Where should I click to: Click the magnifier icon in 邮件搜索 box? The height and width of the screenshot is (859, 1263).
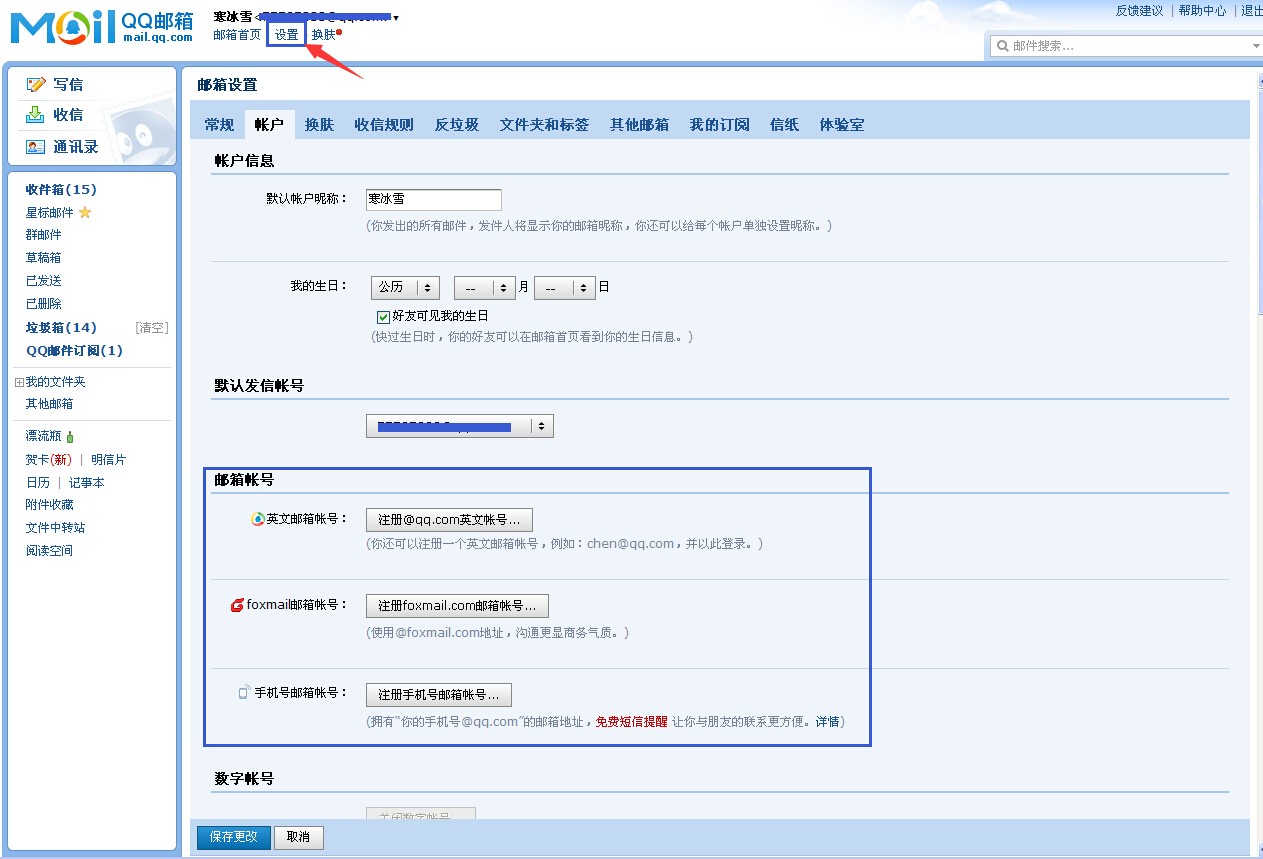[1001, 45]
